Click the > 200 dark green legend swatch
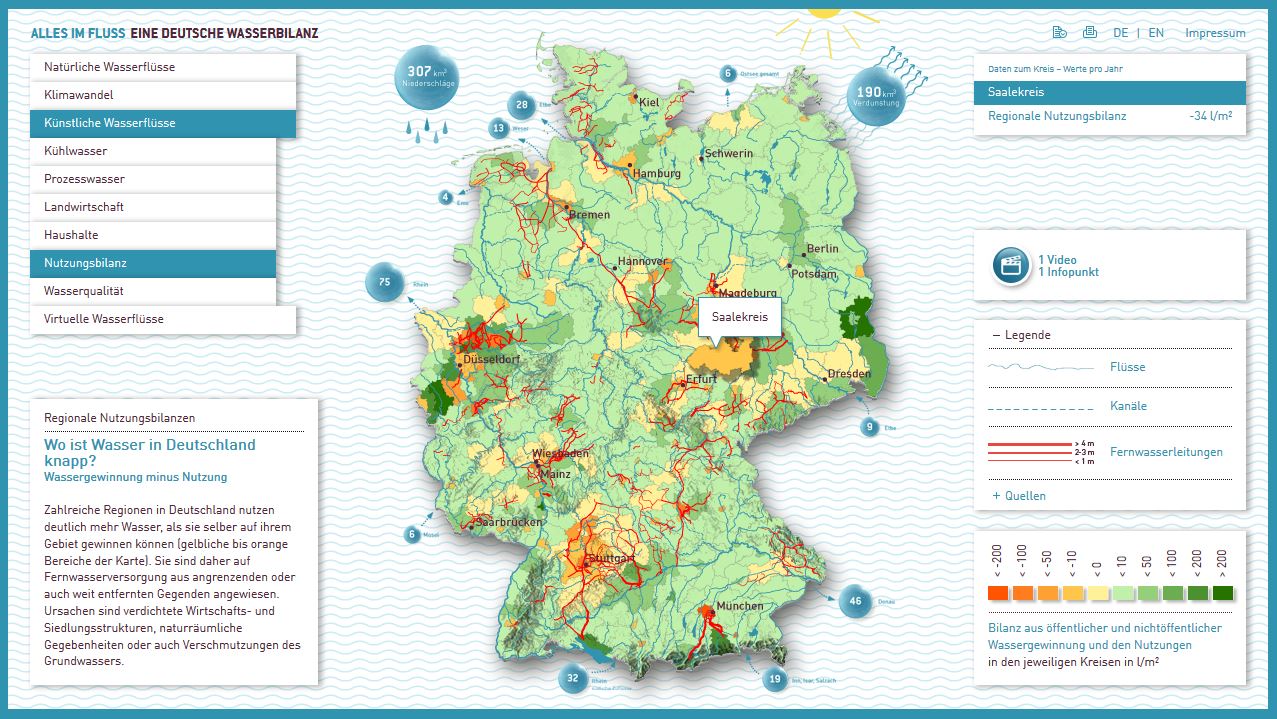 pos(1222,593)
